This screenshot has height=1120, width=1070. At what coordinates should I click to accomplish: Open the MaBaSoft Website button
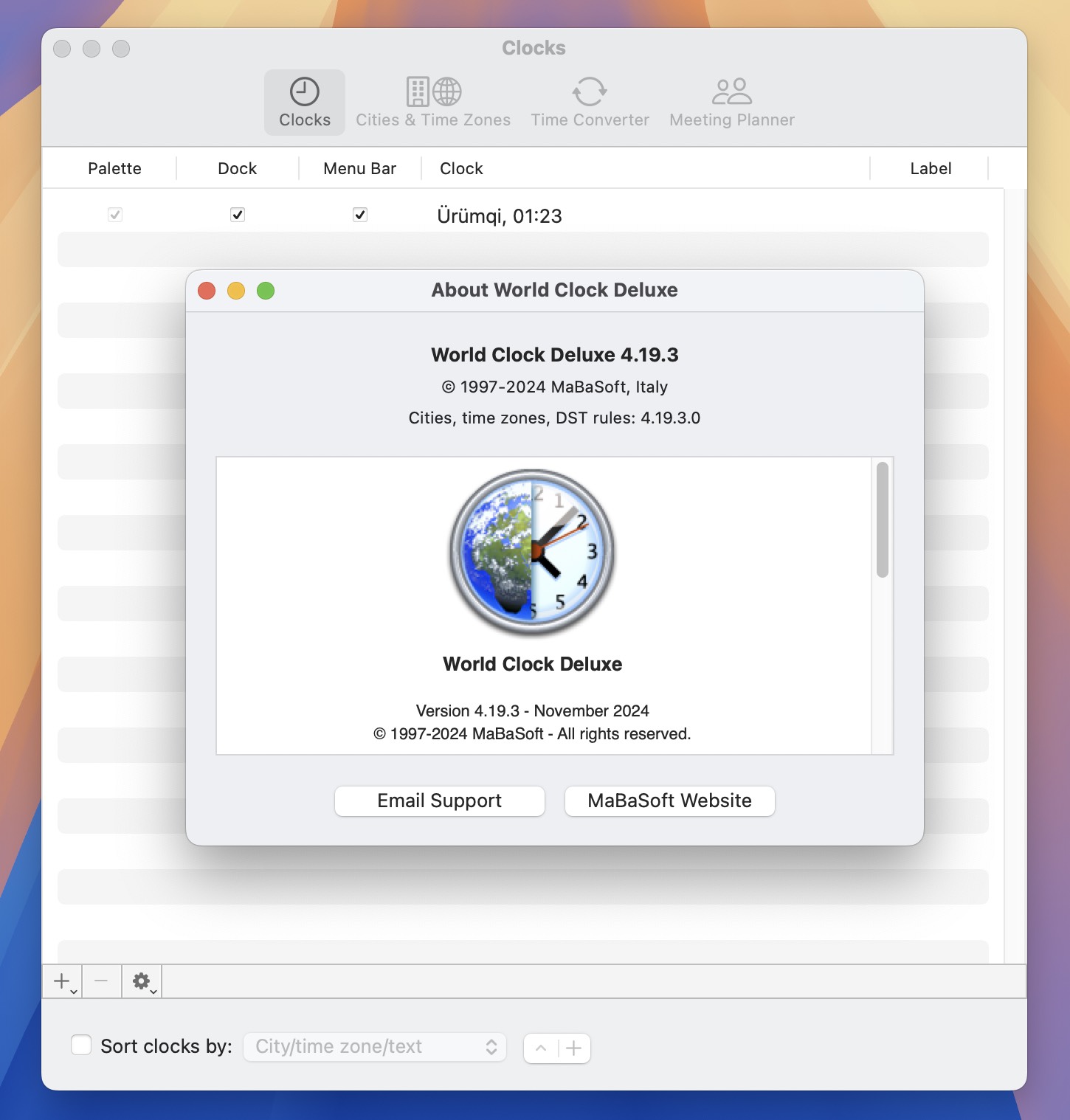(670, 801)
